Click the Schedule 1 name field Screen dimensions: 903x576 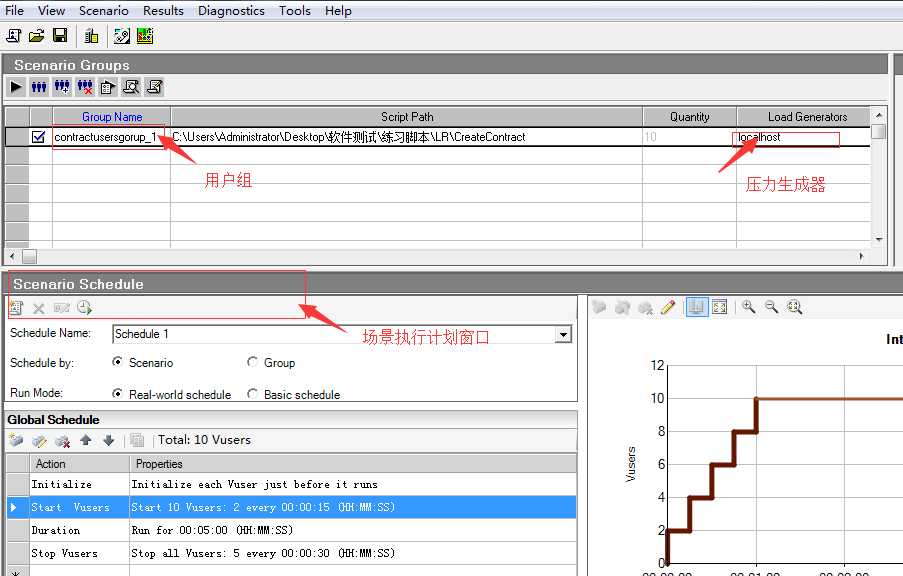[334, 334]
